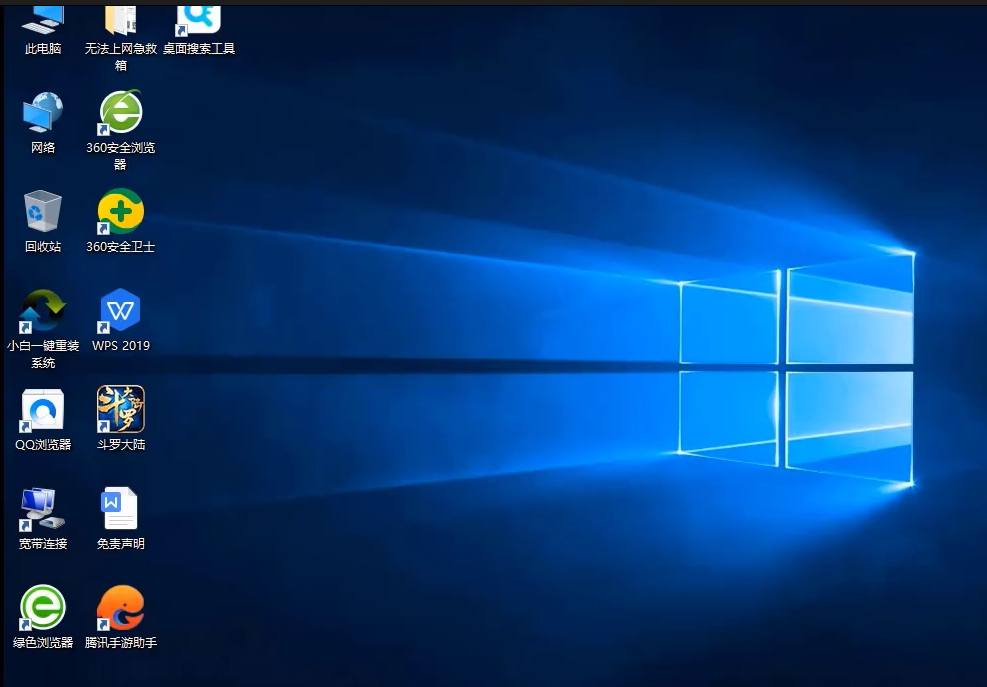The image size is (987, 687).
Task: Open 腾讯手游助手 emulator
Action: [x=119, y=606]
